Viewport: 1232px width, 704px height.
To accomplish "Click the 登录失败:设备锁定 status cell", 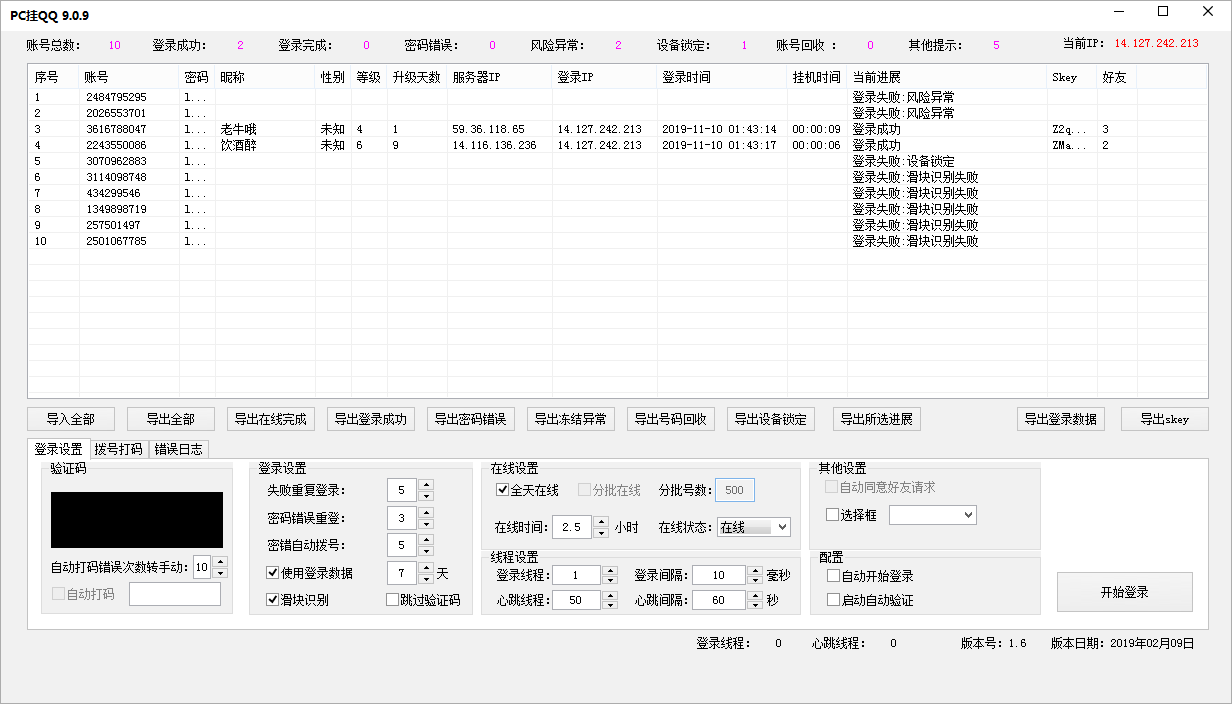I will 903,161.
